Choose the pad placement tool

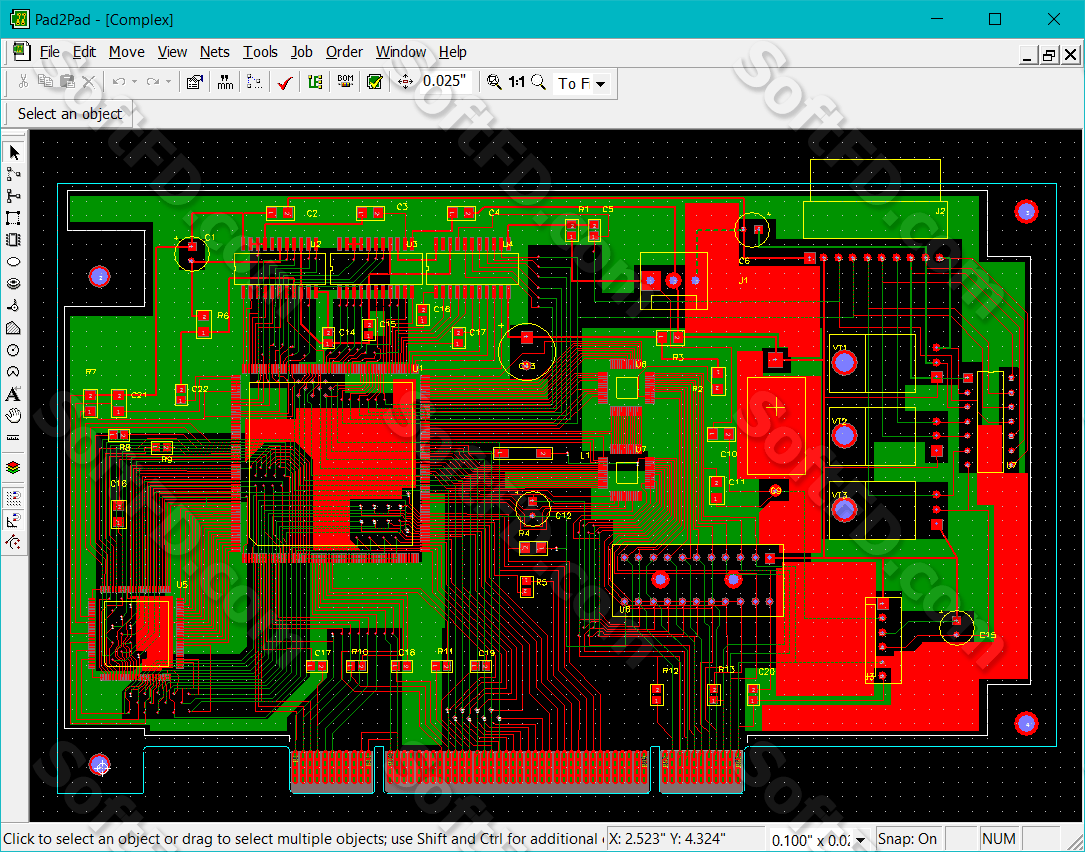tap(13, 284)
